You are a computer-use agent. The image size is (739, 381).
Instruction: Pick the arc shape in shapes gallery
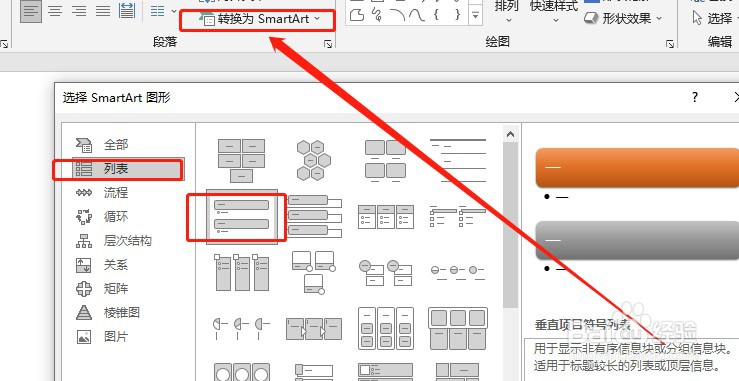(x=397, y=16)
